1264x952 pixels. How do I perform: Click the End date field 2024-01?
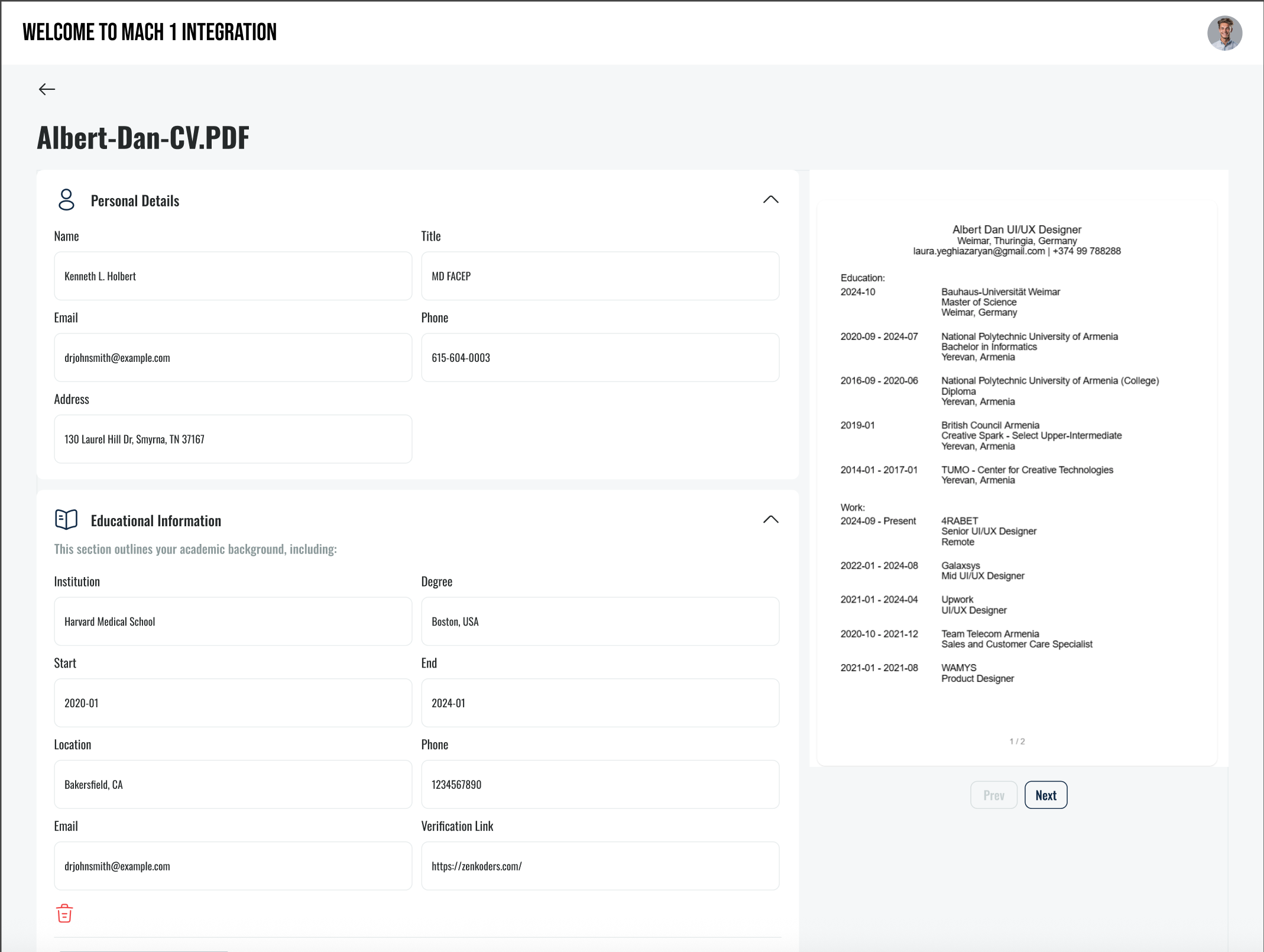(x=600, y=702)
